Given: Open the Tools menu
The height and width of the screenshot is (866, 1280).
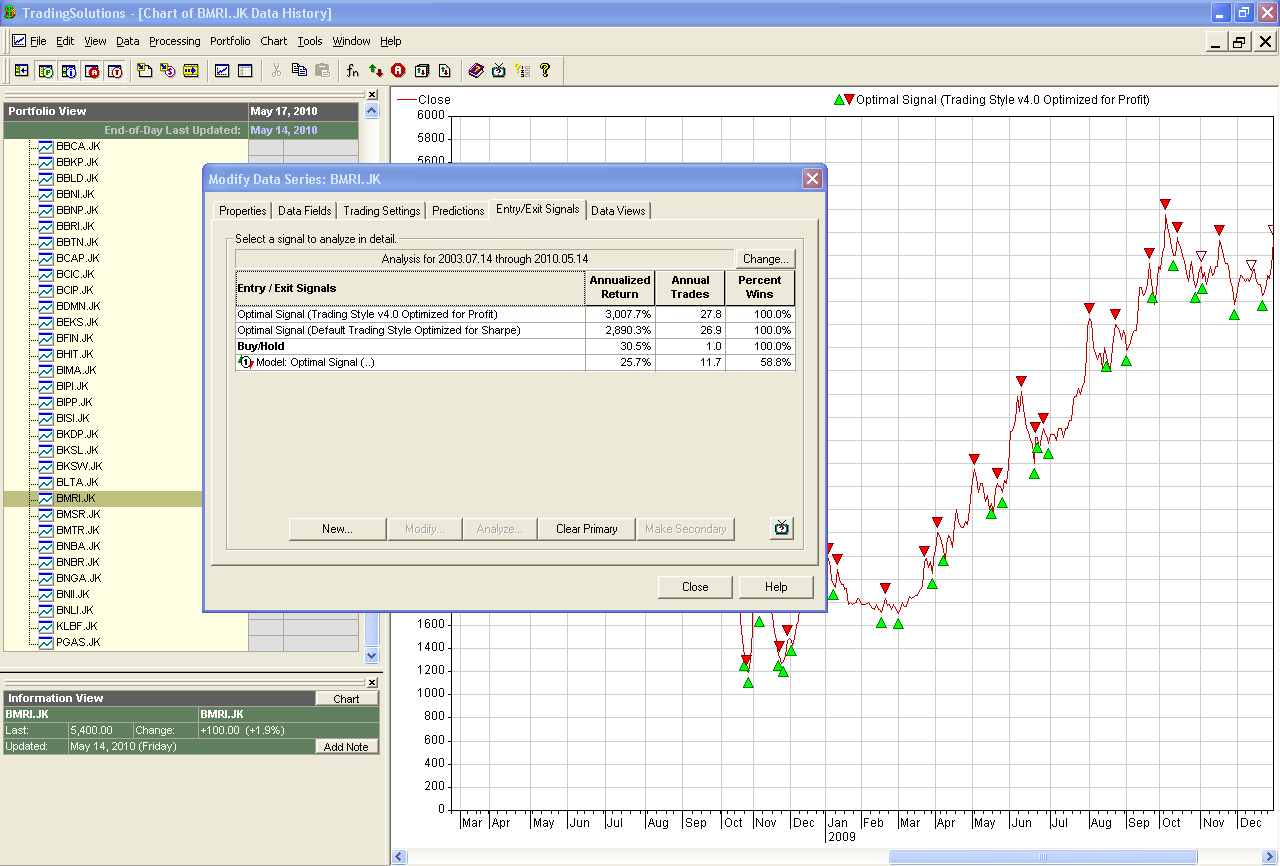Looking at the screenshot, I should (x=310, y=41).
